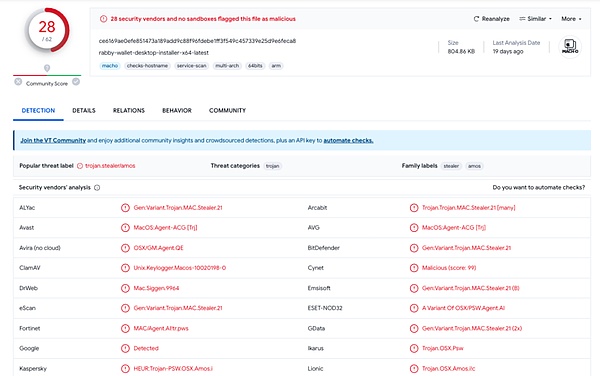The width and height of the screenshot is (600, 376).
Task: Click the warning icon in the 28 vendors flagged banner
Action: click(103, 19)
